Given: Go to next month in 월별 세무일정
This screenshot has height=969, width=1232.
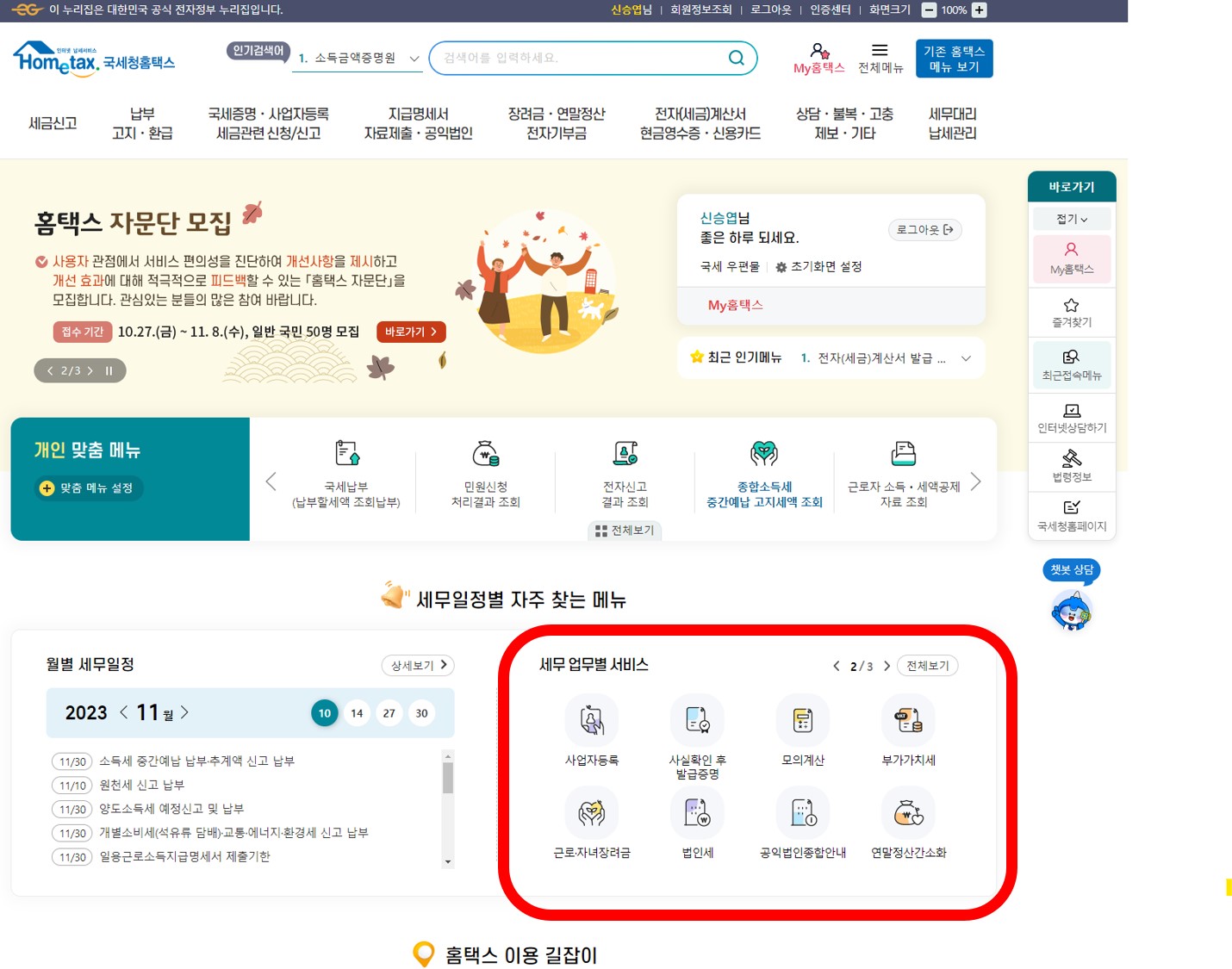Looking at the screenshot, I should (184, 712).
